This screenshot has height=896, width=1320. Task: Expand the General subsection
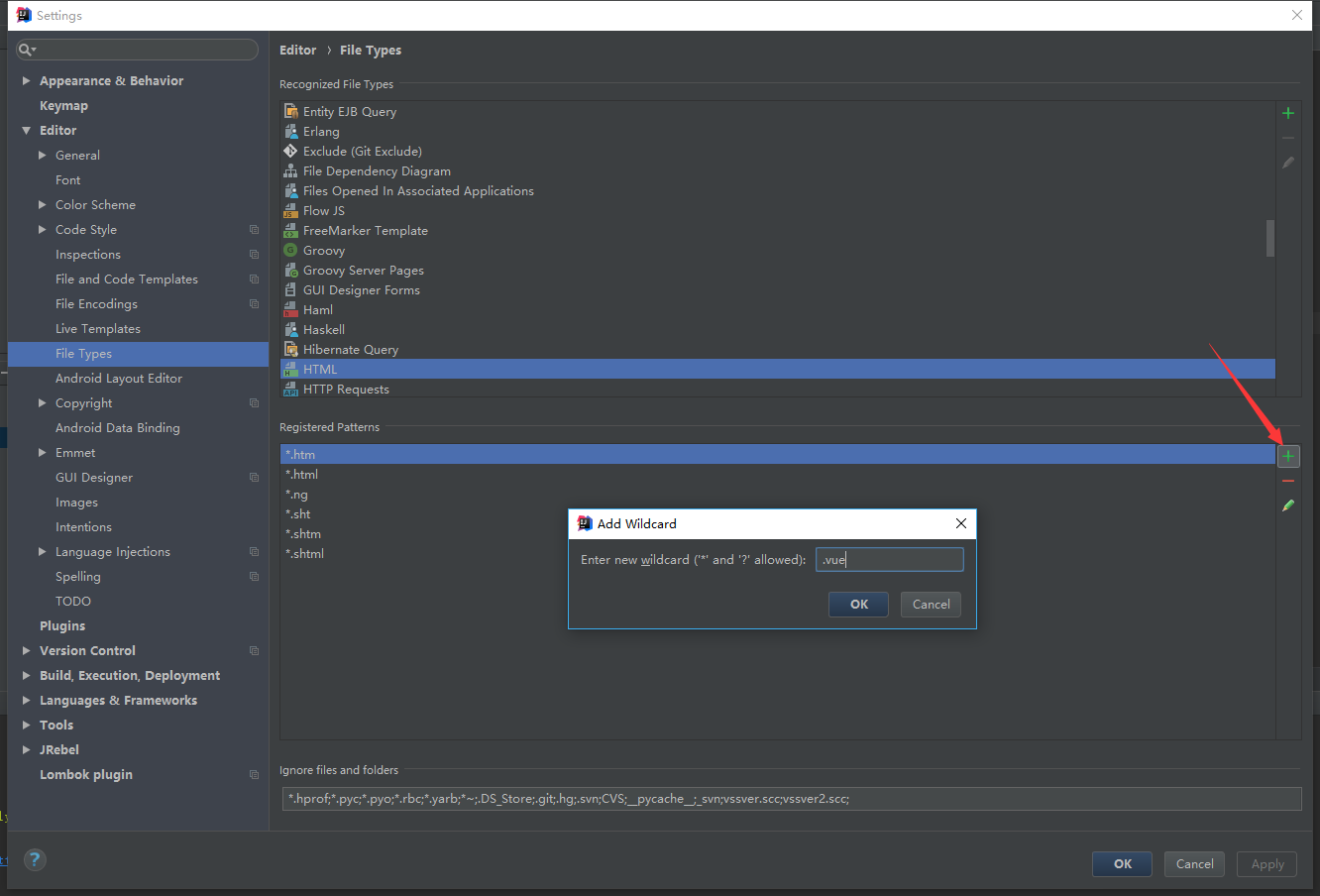[x=42, y=155]
